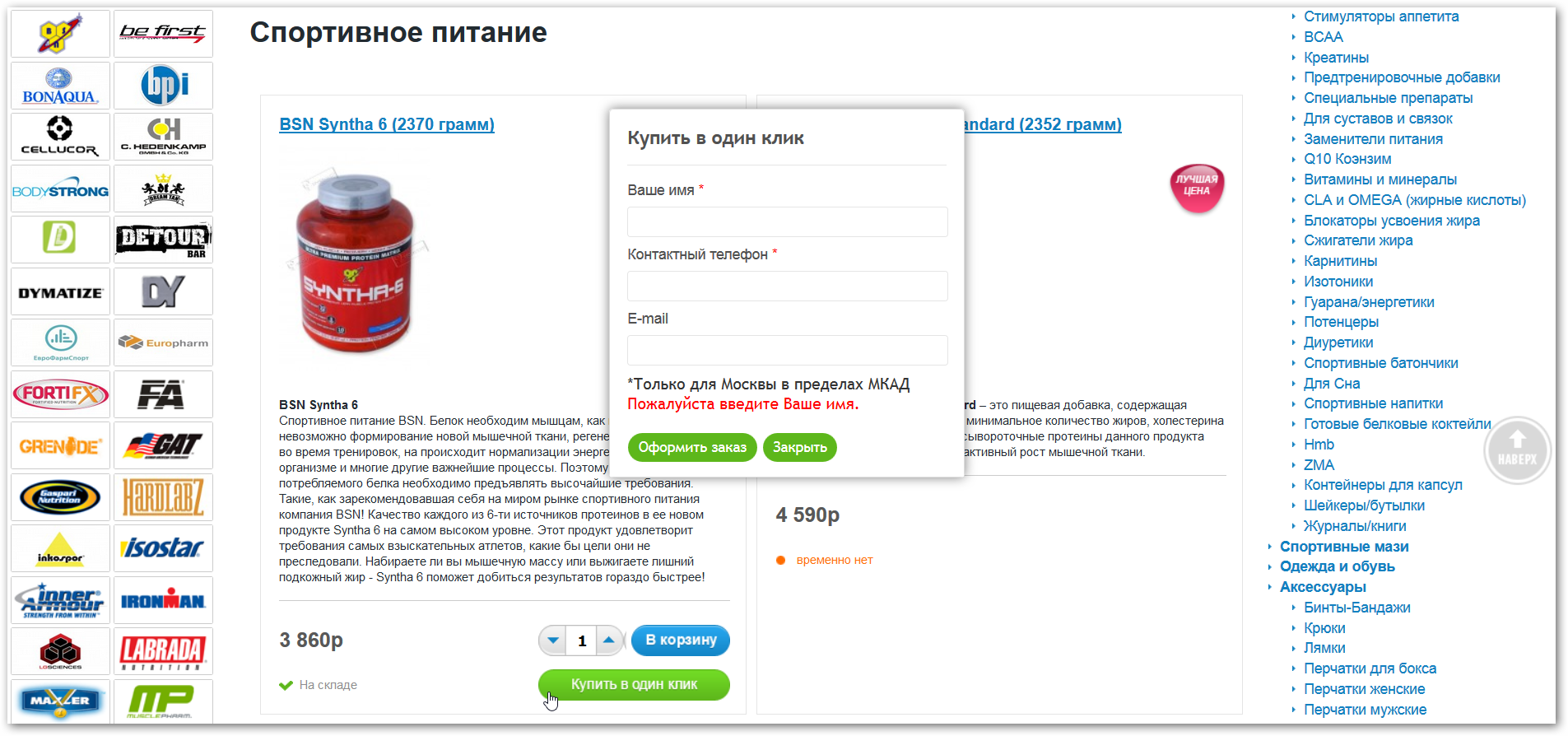
Task: Select the Inkospor brand logo
Action: [x=60, y=548]
